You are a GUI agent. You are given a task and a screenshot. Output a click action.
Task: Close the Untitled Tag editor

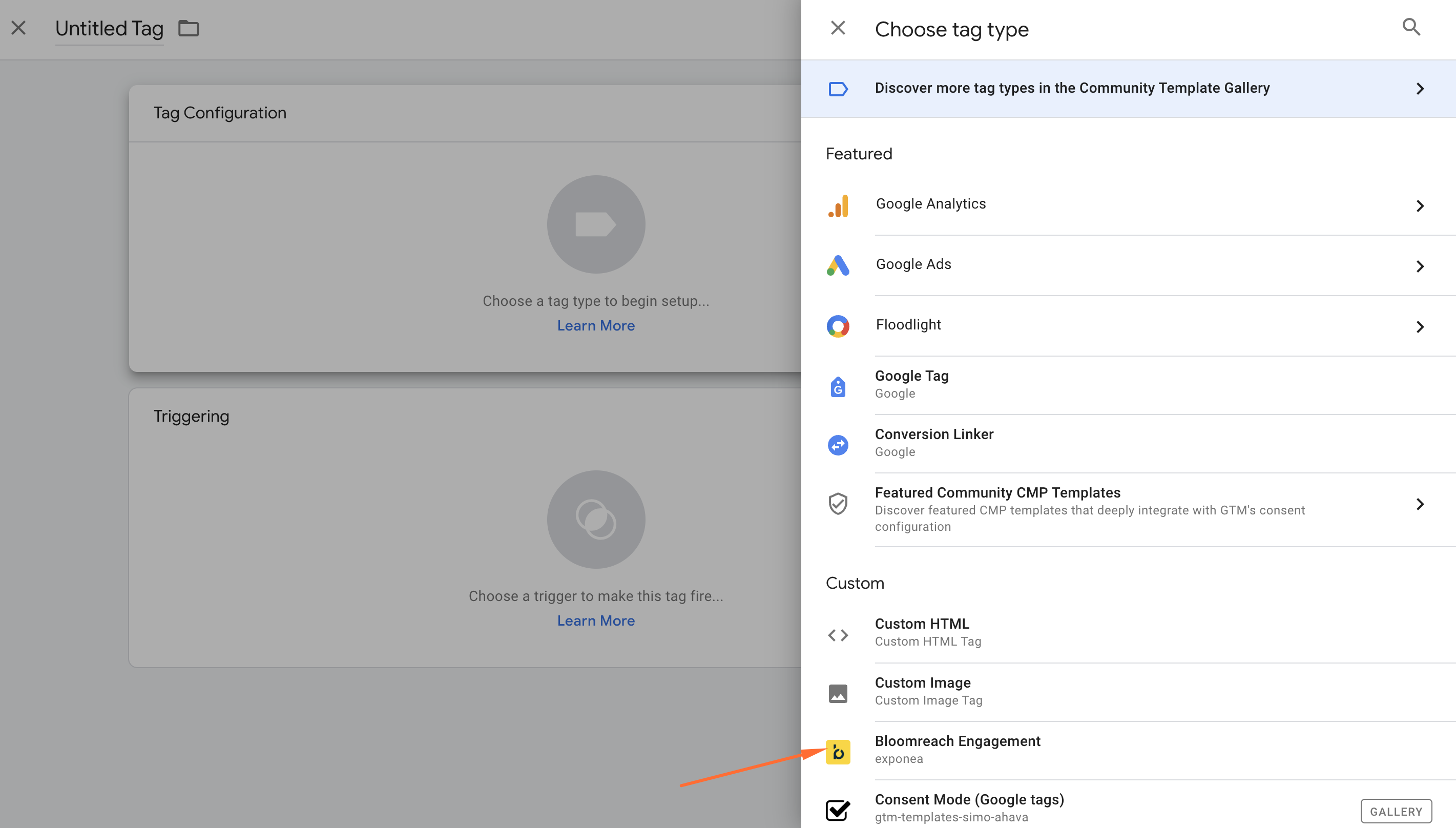click(x=19, y=28)
